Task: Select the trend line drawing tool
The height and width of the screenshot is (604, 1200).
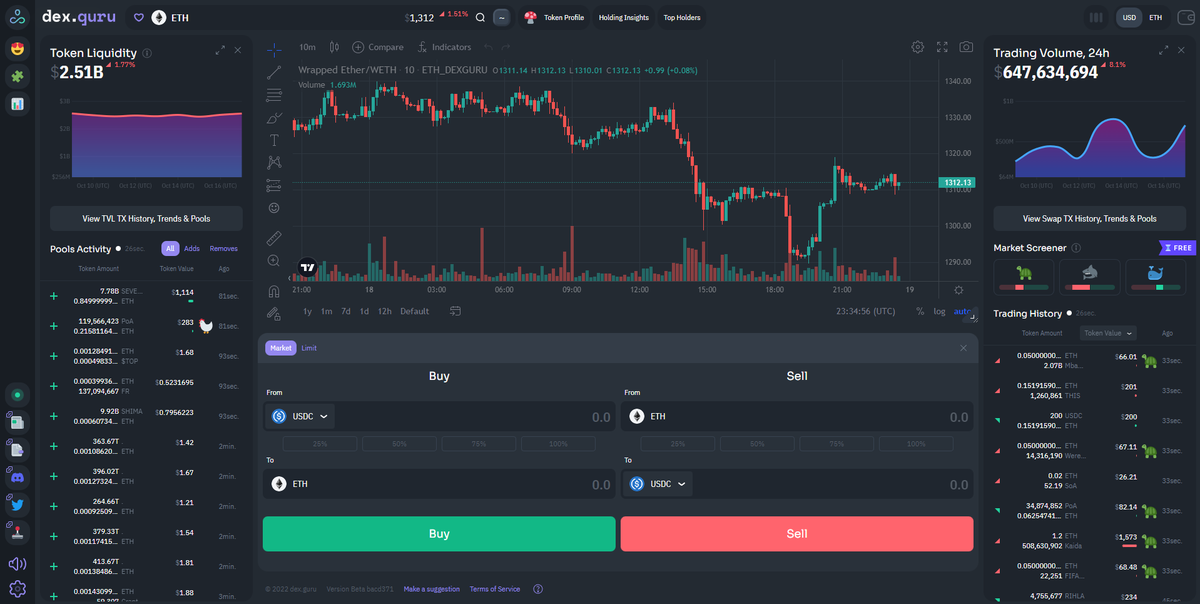Action: [274, 72]
